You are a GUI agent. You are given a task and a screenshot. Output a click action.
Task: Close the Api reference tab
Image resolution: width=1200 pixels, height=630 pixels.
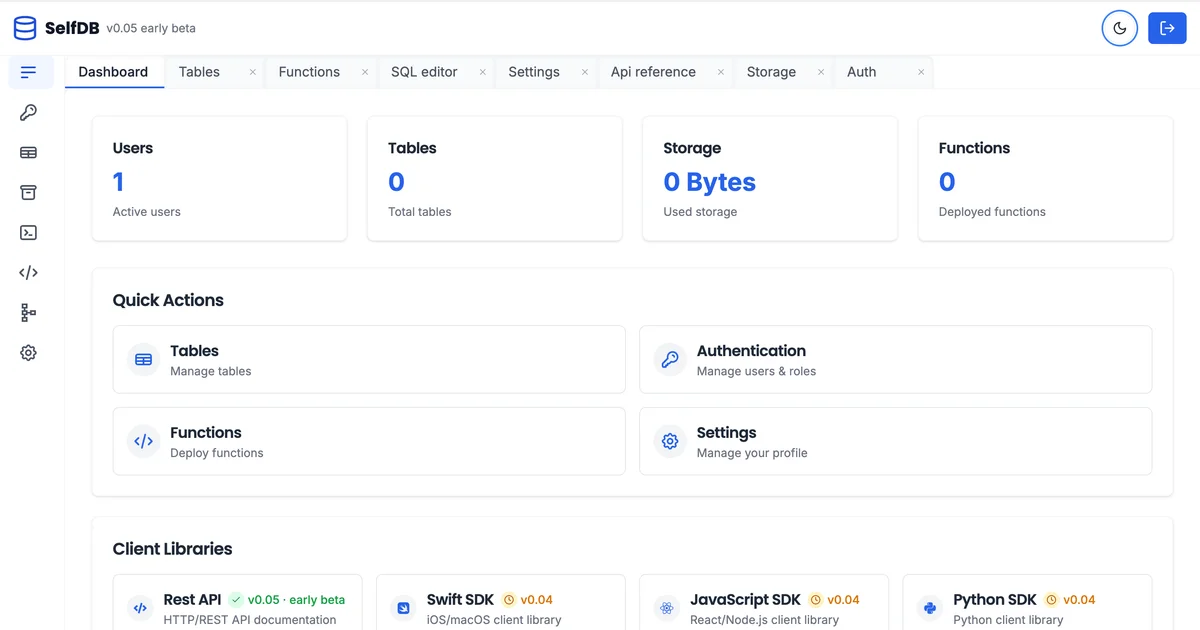[721, 72]
